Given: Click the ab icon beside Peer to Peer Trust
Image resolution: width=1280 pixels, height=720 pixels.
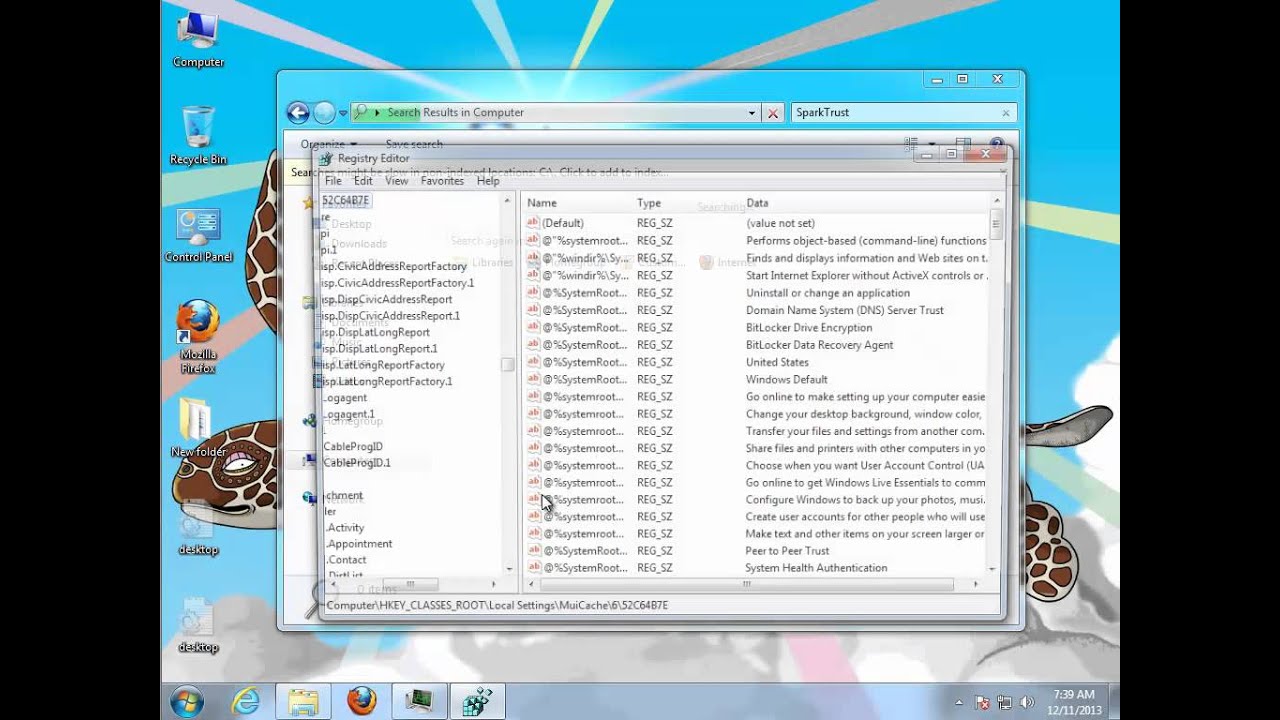Looking at the screenshot, I should (x=533, y=551).
